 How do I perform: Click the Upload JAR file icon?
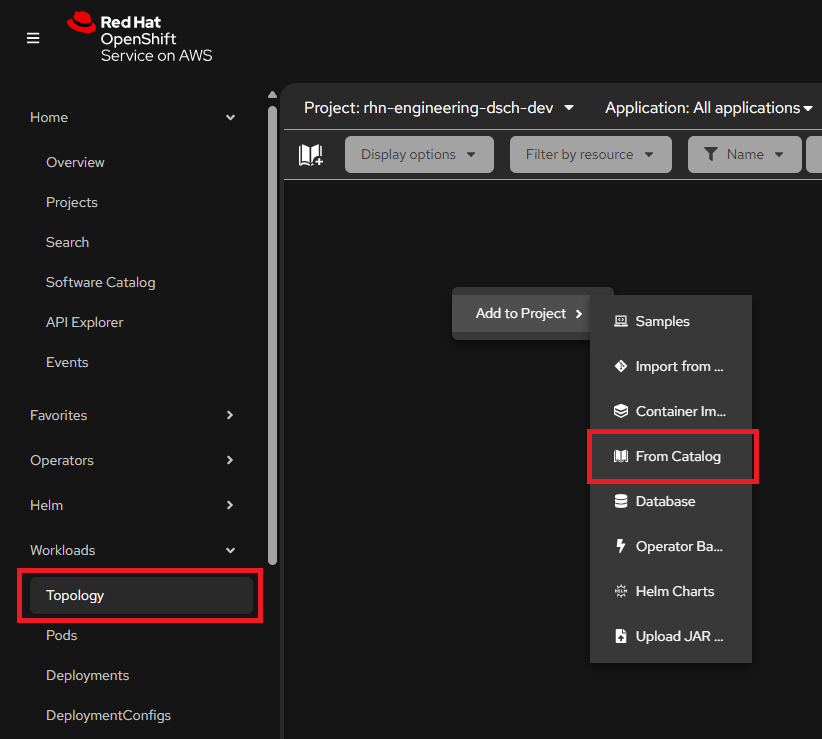(620, 636)
